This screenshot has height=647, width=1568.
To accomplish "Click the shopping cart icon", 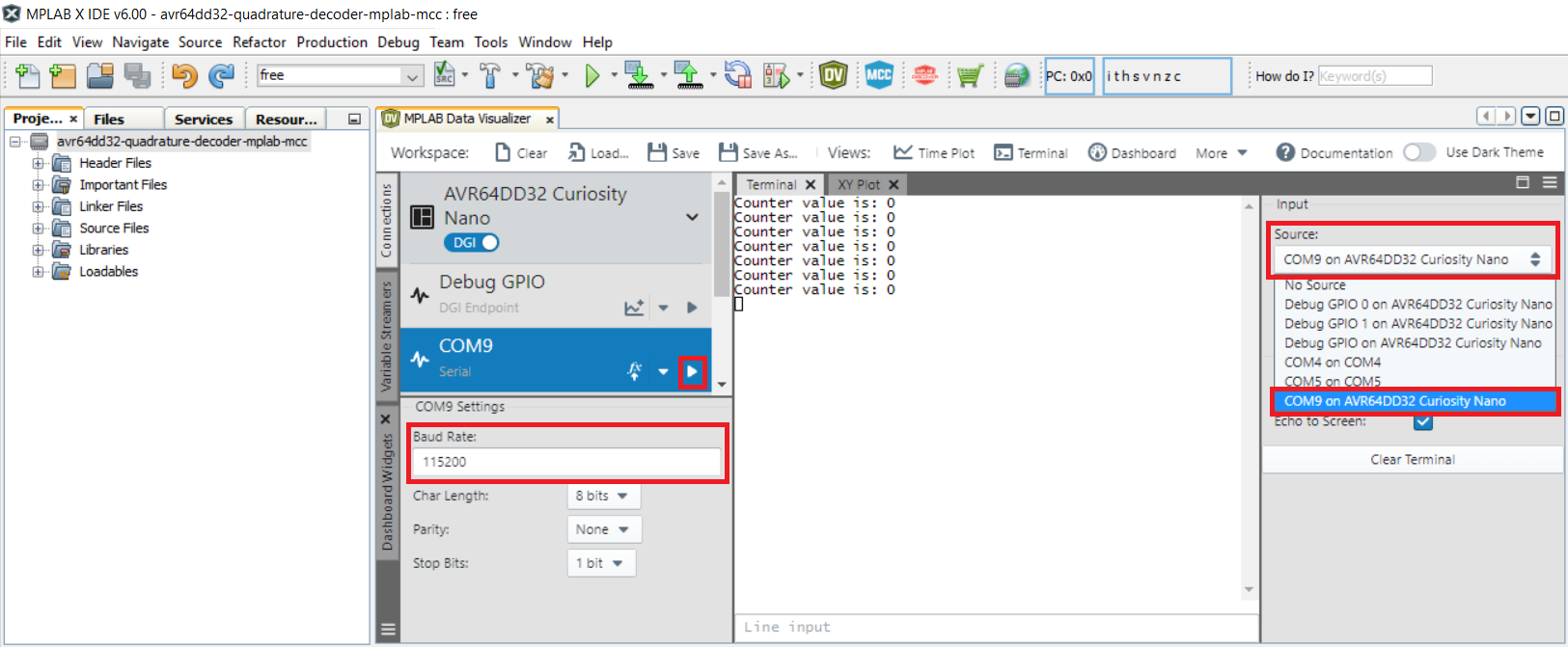I will [970, 75].
